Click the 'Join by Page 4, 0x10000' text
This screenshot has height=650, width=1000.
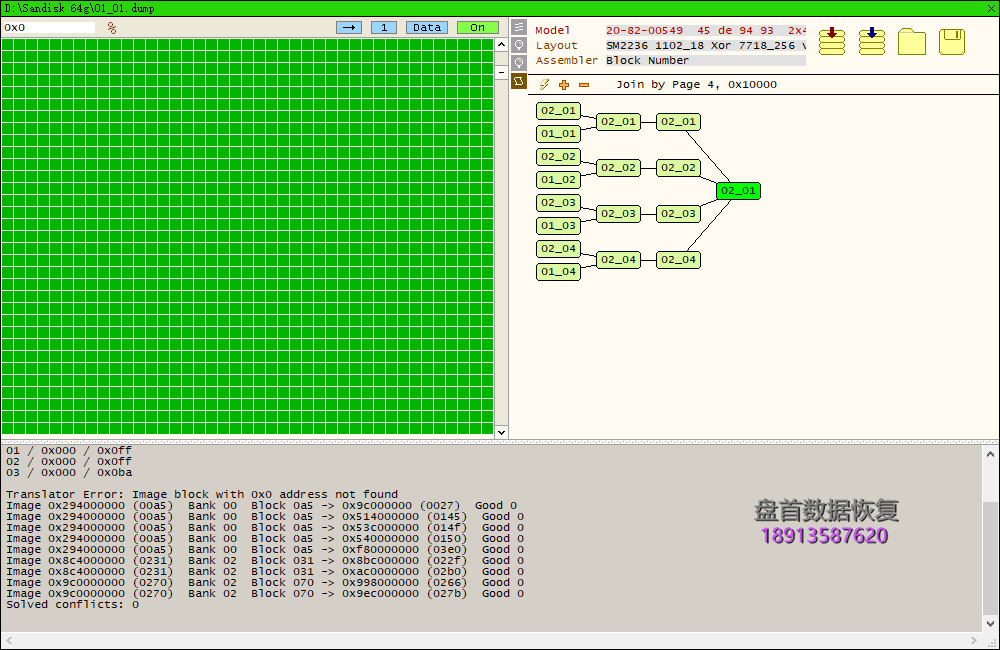tap(696, 84)
